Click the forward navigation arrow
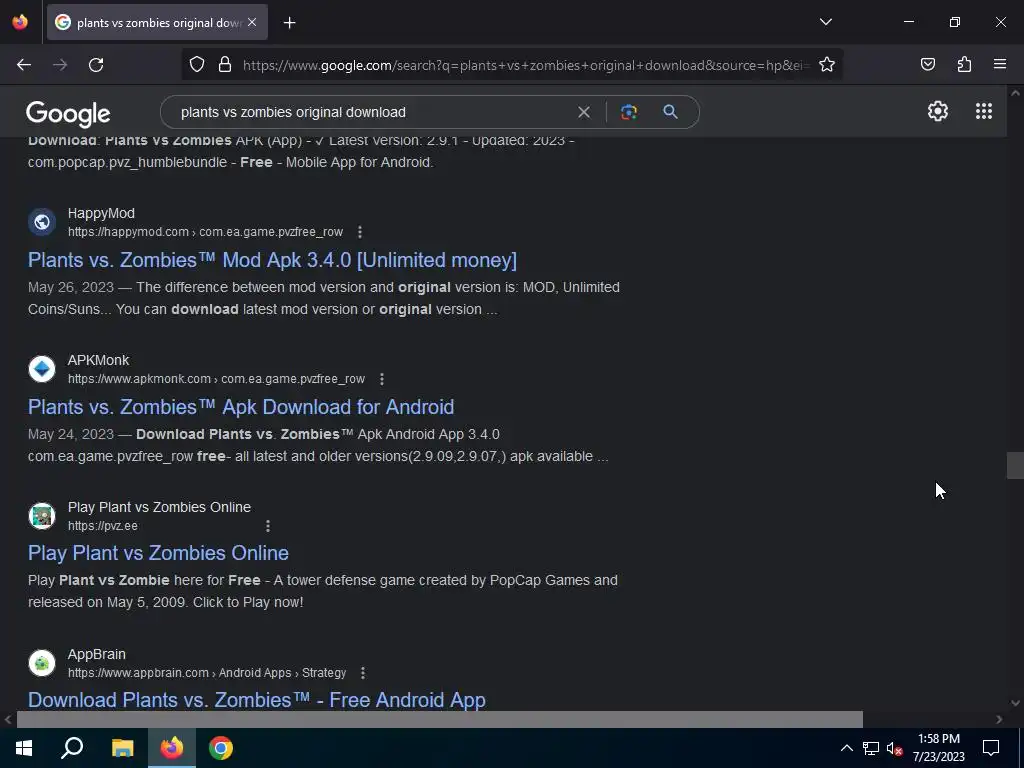The width and height of the screenshot is (1024, 768). tap(60, 65)
